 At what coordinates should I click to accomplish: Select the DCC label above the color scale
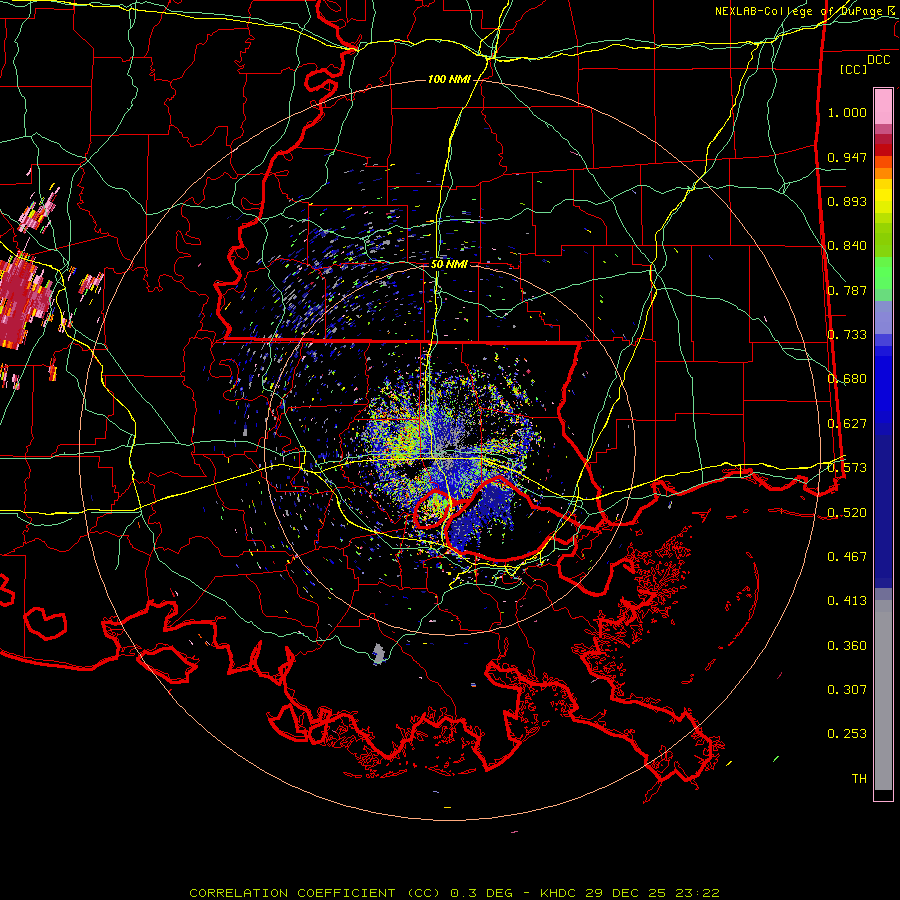point(878,60)
